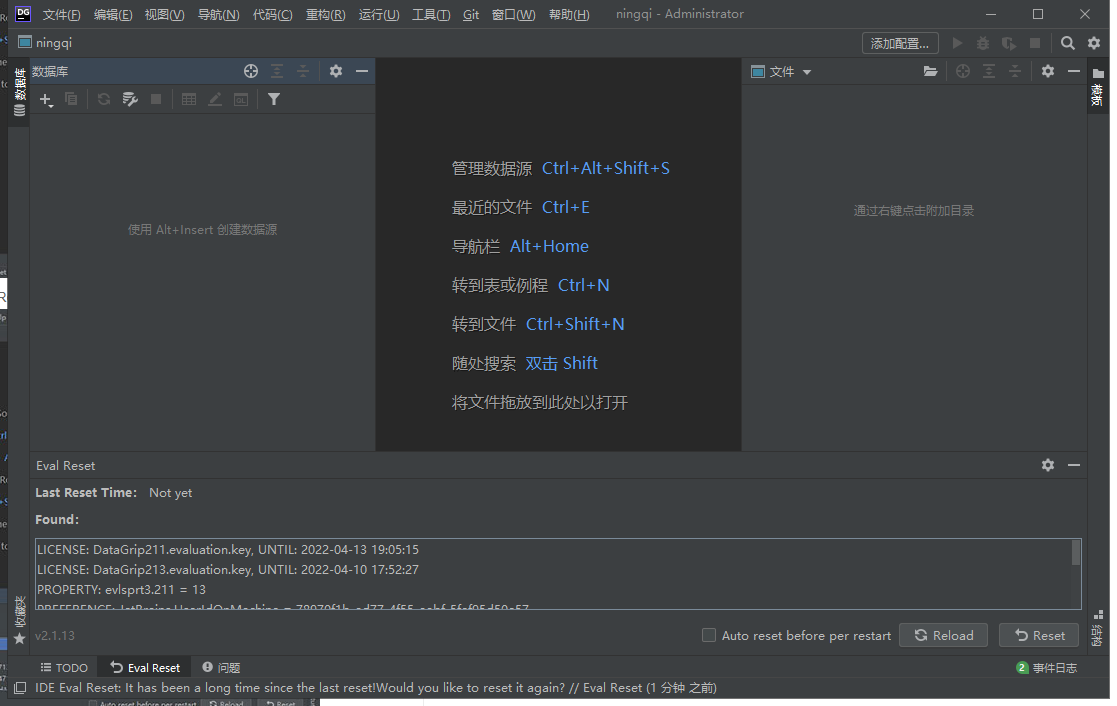Screen dimensions: 1117x706
Task: Open the 视图(V) menu
Action: click(165, 14)
